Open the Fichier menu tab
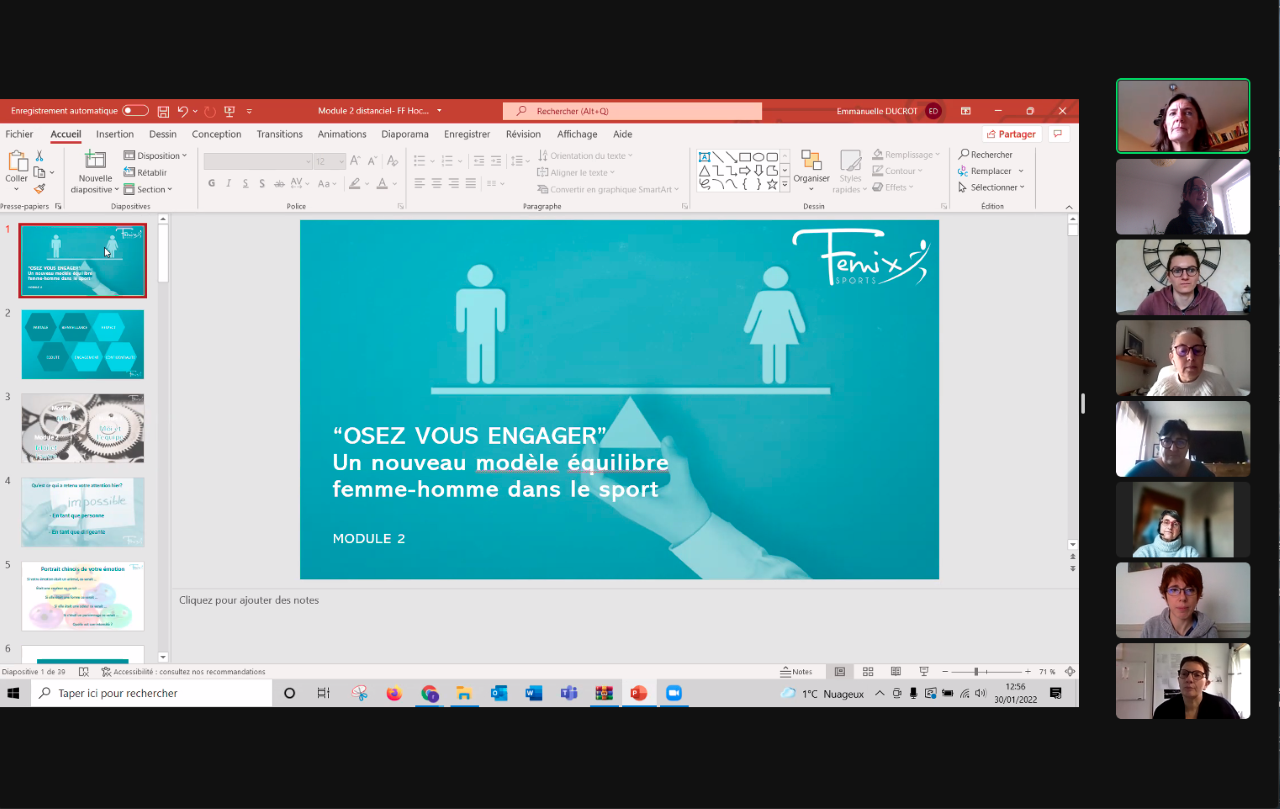The width and height of the screenshot is (1280, 809). click(19, 134)
